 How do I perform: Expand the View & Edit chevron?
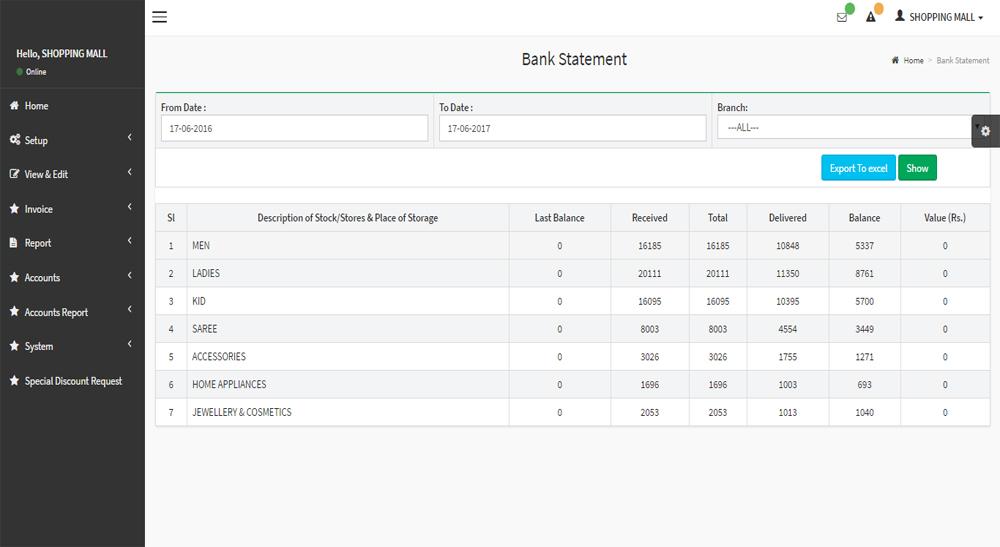click(x=129, y=172)
